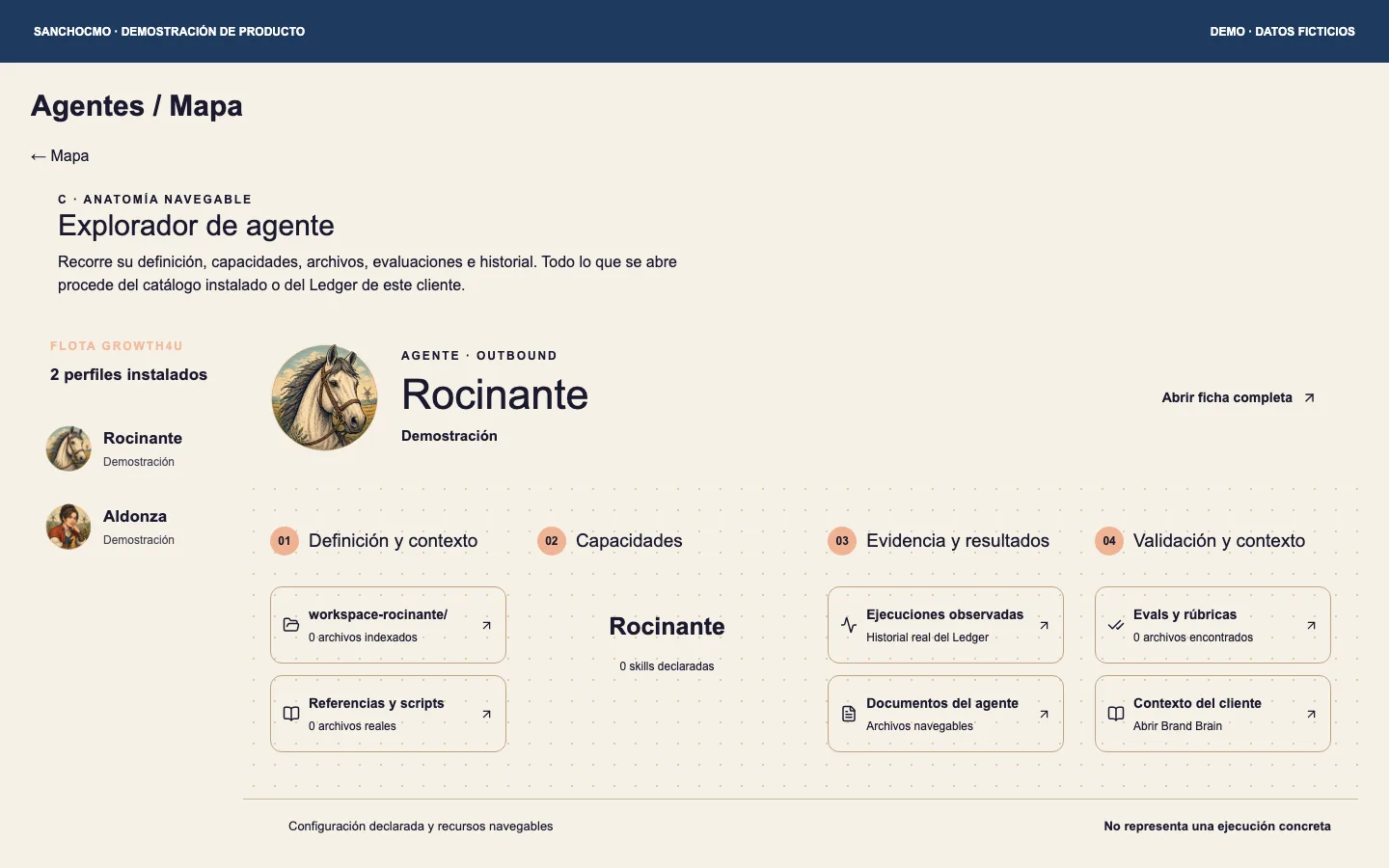Click 'SANCHOCMO · DEMOSTRACIÓN DE PRODUCTO' header text
Screen dimensions: 1389x868
point(170,32)
